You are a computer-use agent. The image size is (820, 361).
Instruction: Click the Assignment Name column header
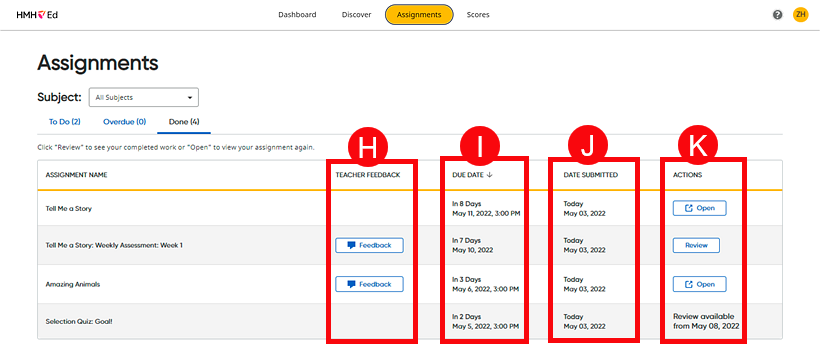tap(76, 175)
